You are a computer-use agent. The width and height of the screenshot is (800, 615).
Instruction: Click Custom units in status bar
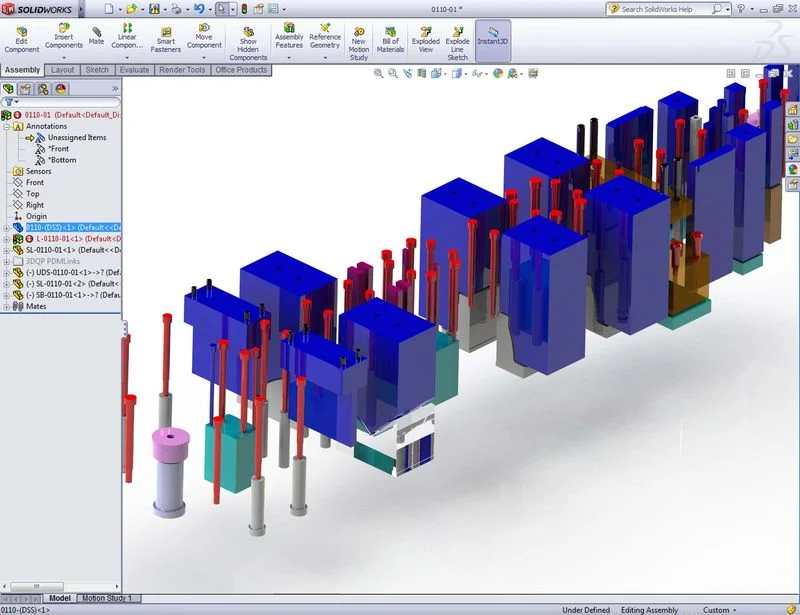716,609
